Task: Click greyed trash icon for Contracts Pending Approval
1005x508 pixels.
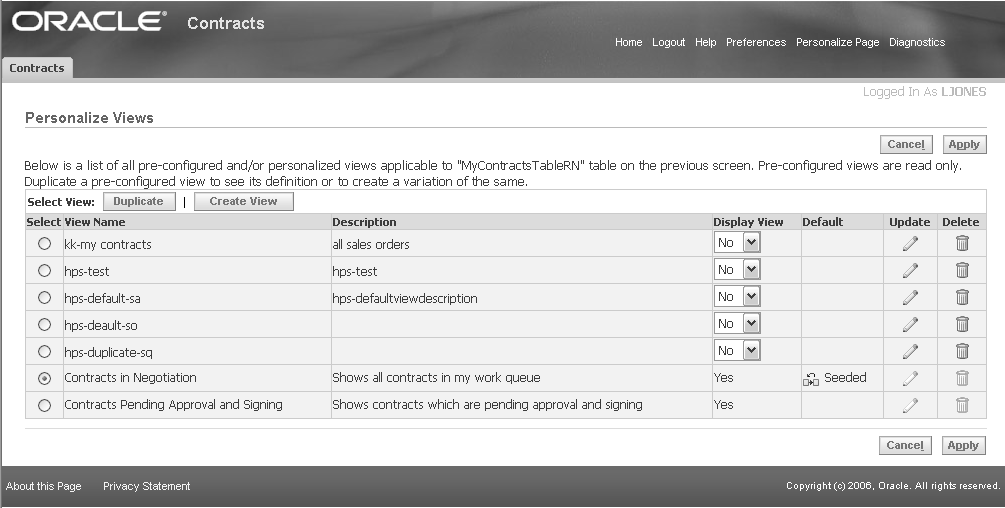Action: 962,405
